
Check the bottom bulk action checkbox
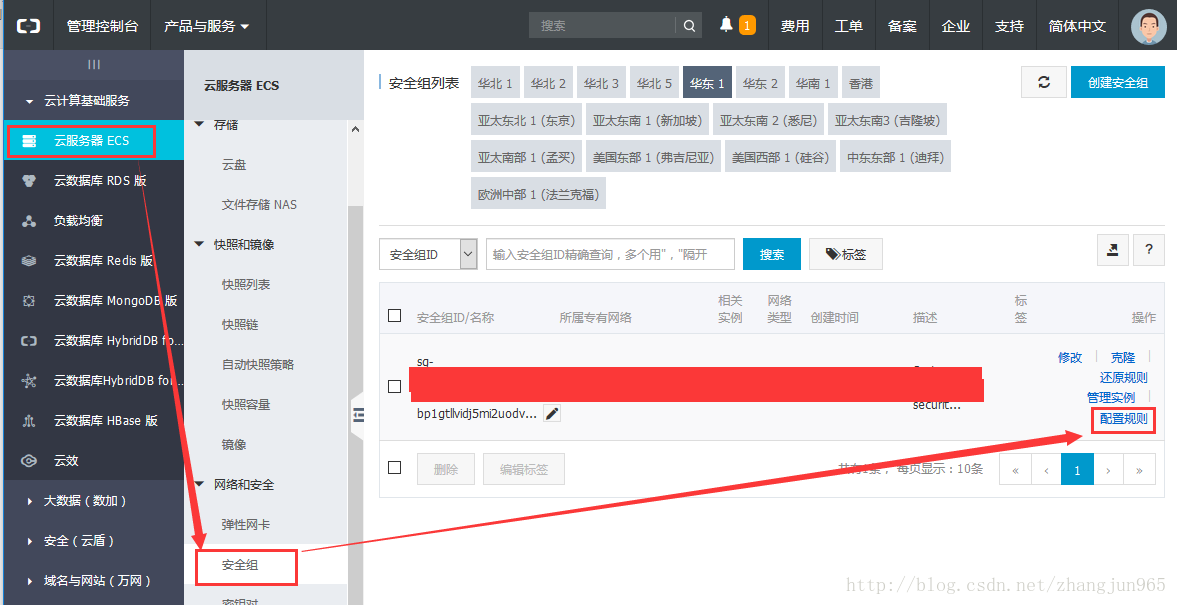(x=395, y=468)
